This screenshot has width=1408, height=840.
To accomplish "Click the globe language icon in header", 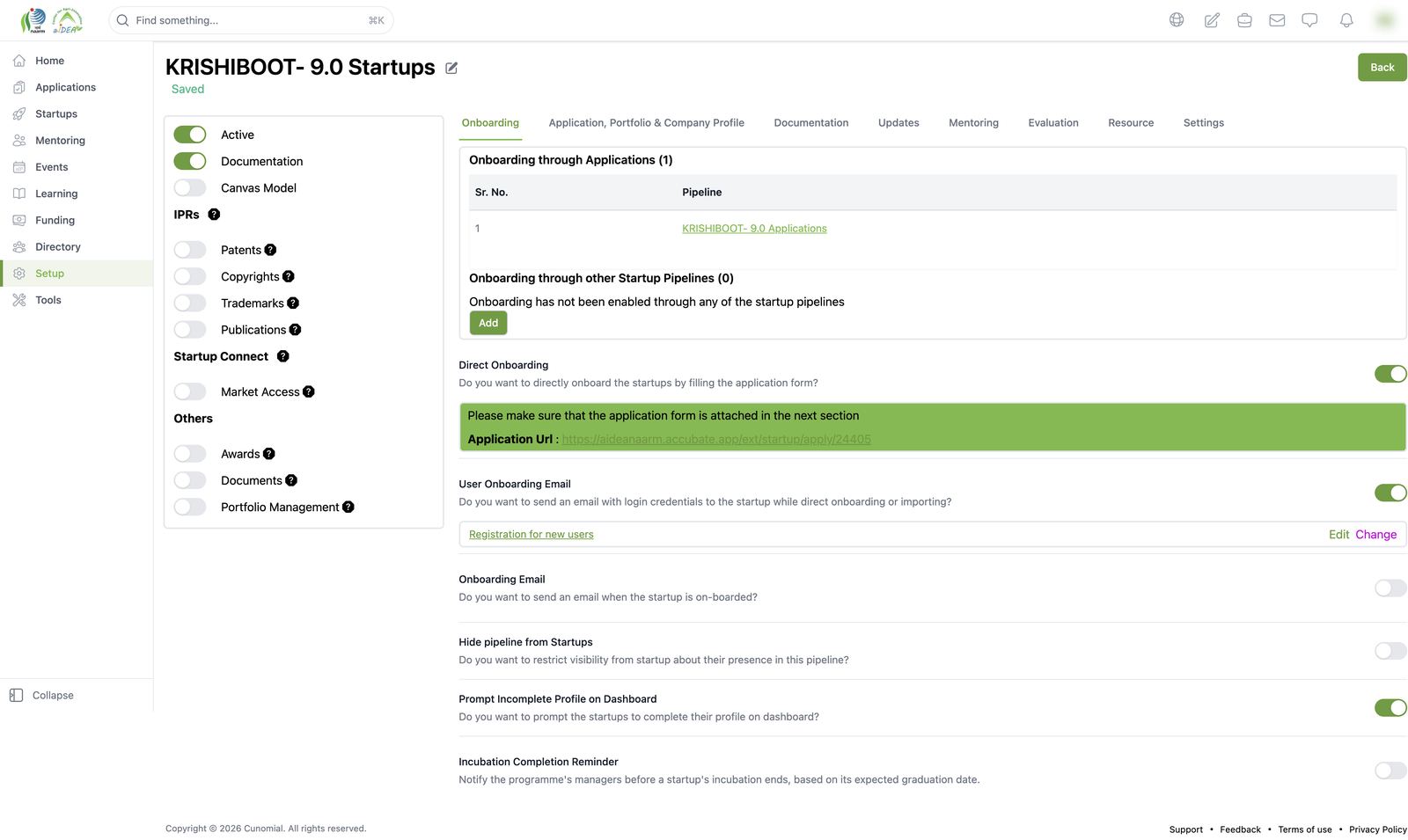I will (x=1177, y=20).
